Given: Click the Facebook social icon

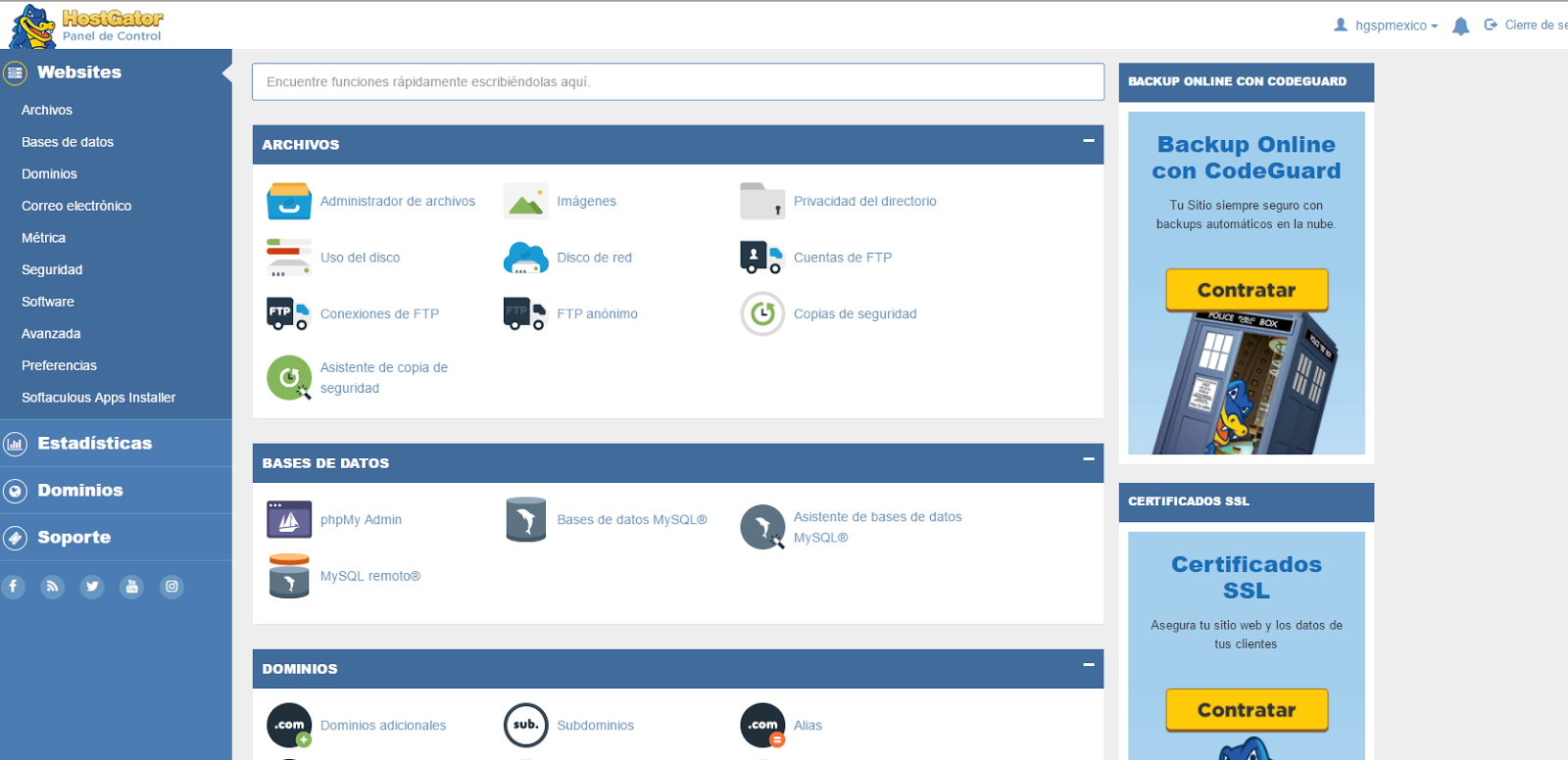Looking at the screenshot, I should tap(13, 587).
